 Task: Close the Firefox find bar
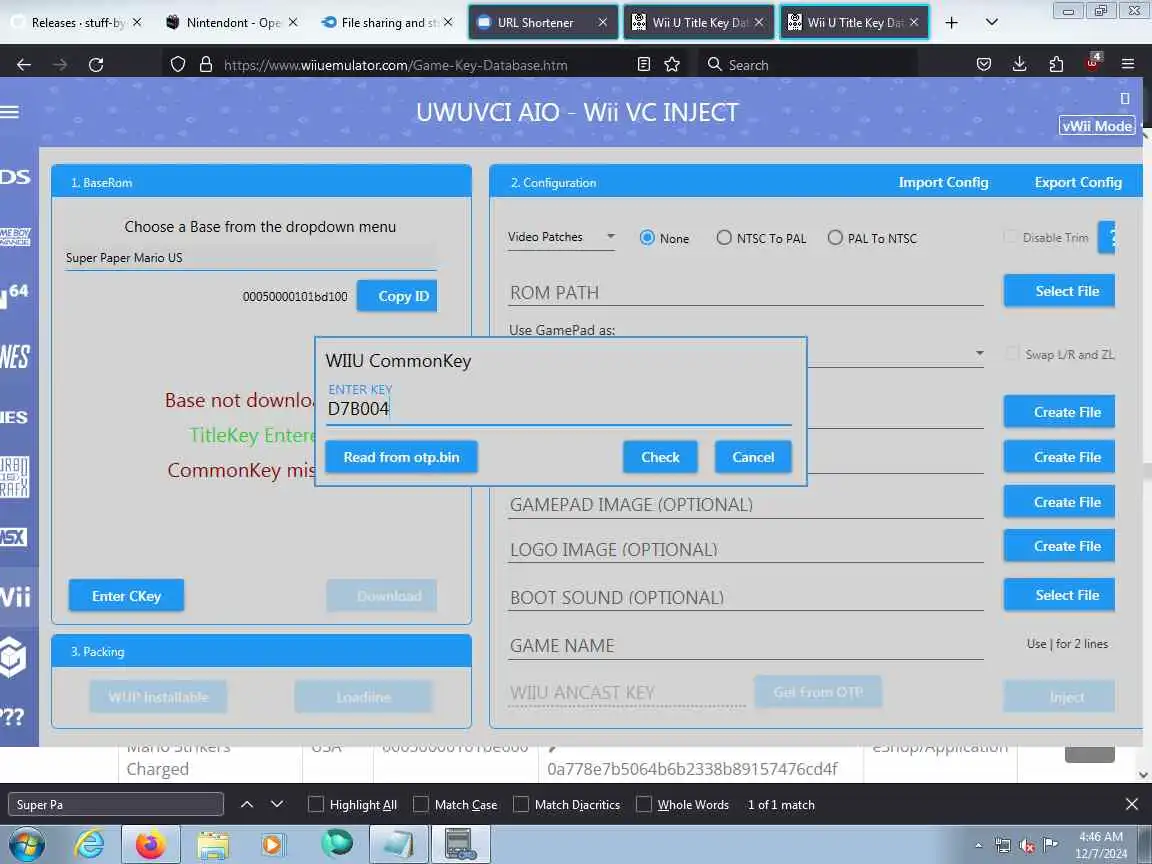[x=1131, y=804]
